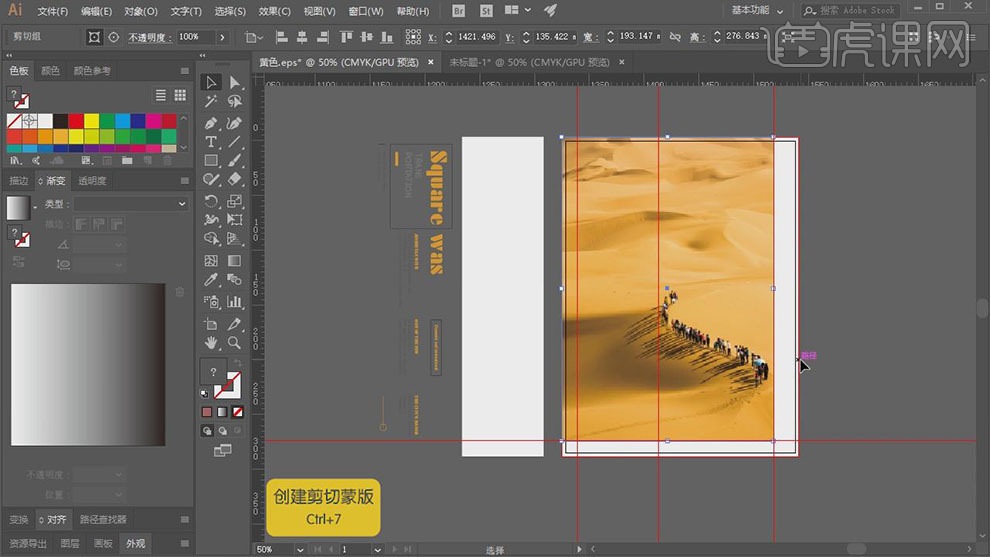
Task: Switch swatches panel to thumbnail view
Action: tap(180, 95)
